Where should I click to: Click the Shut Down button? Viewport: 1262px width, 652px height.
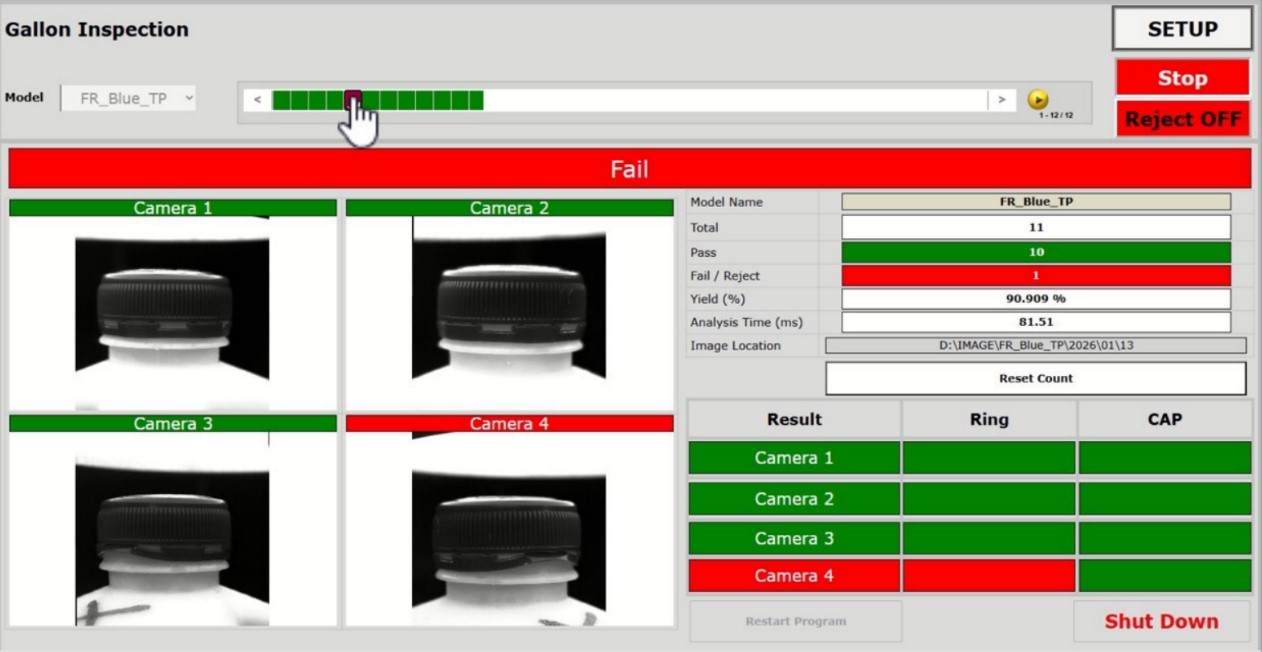(x=1161, y=621)
